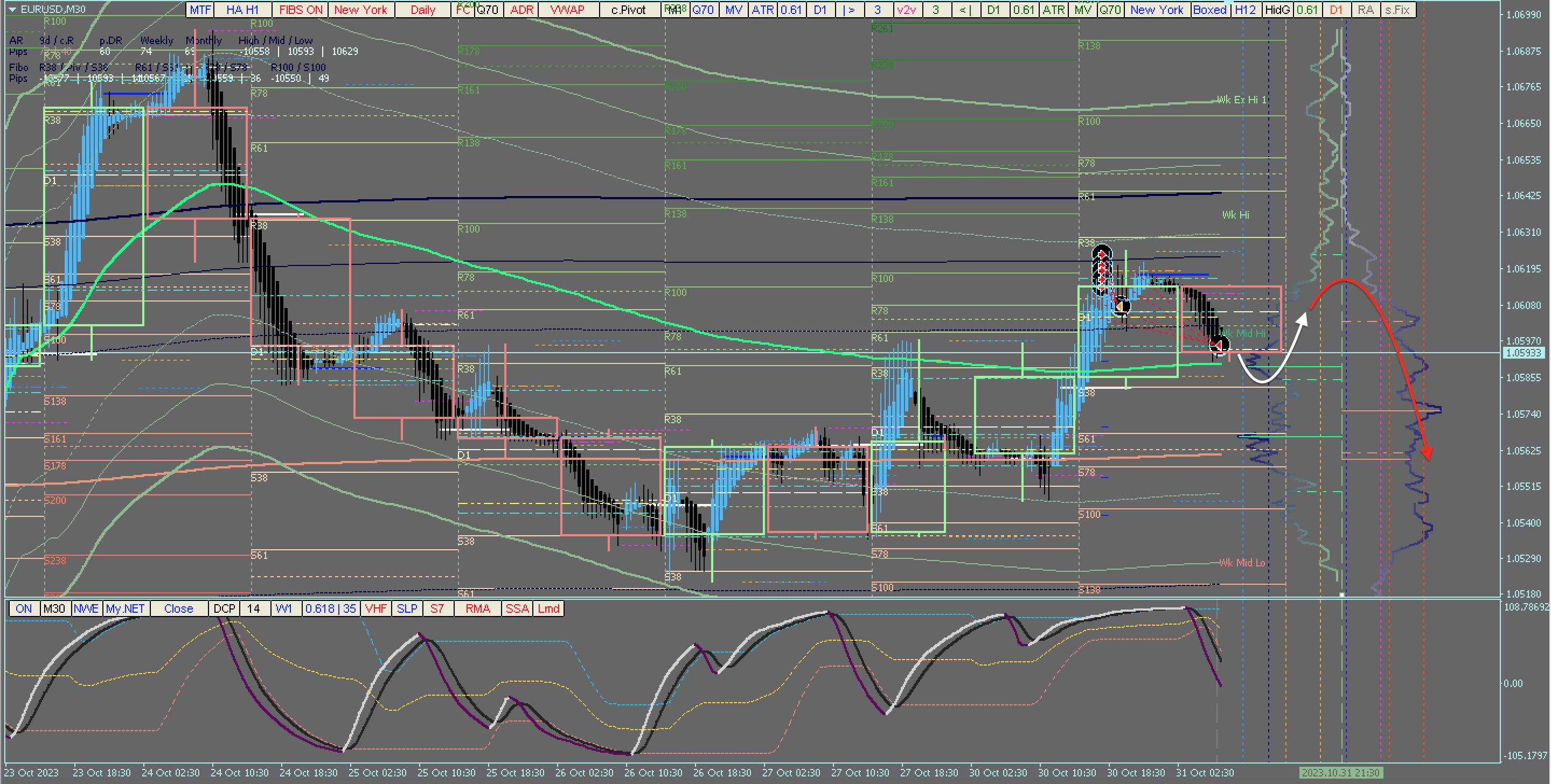
Task: Select the red Daily toolbar item
Action: 423,10
